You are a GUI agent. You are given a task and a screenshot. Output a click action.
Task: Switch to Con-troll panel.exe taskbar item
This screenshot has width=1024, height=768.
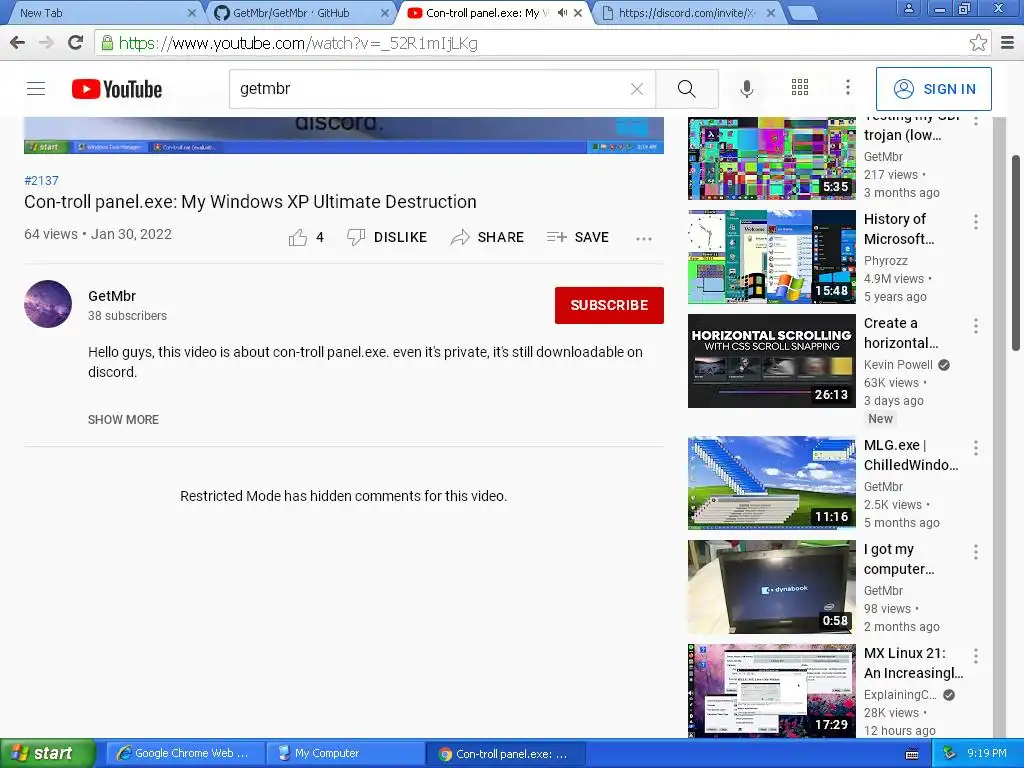coord(506,754)
